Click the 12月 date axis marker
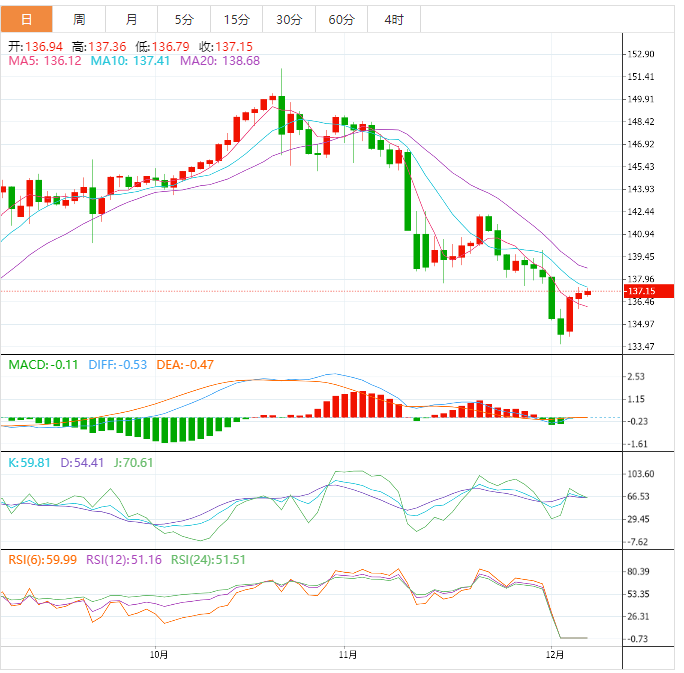Image resolution: width=684 pixels, height=673 pixels. coord(555,655)
